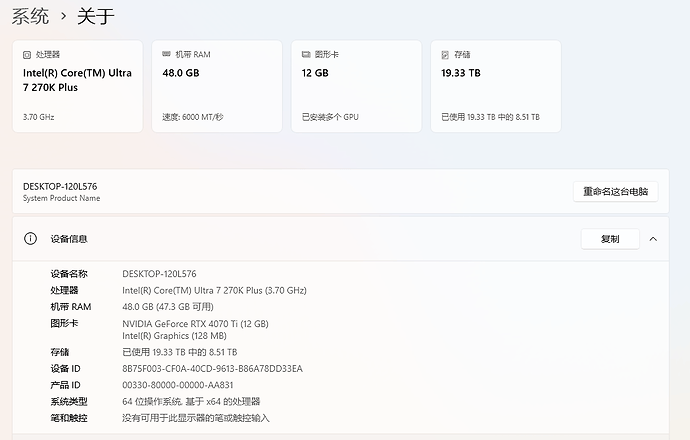The width and height of the screenshot is (690, 440).
Task: Click the 产品 ID row label
Action: click(66, 385)
